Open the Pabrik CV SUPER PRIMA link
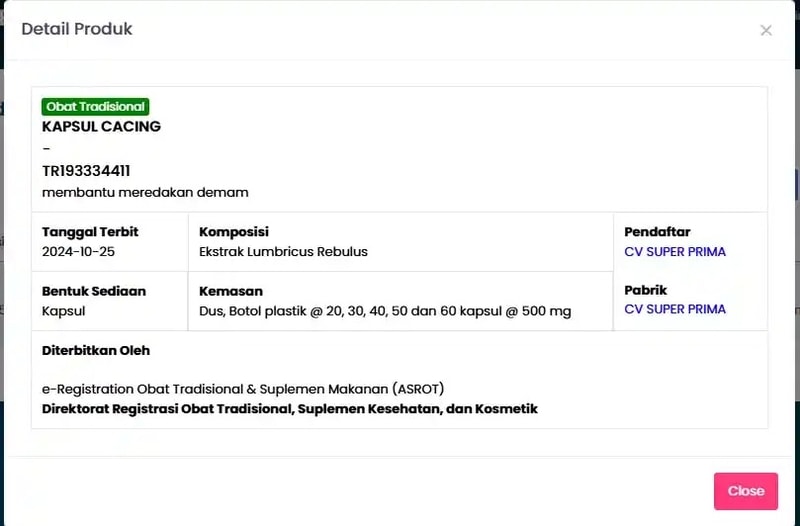800x526 pixels. point(674,309)
